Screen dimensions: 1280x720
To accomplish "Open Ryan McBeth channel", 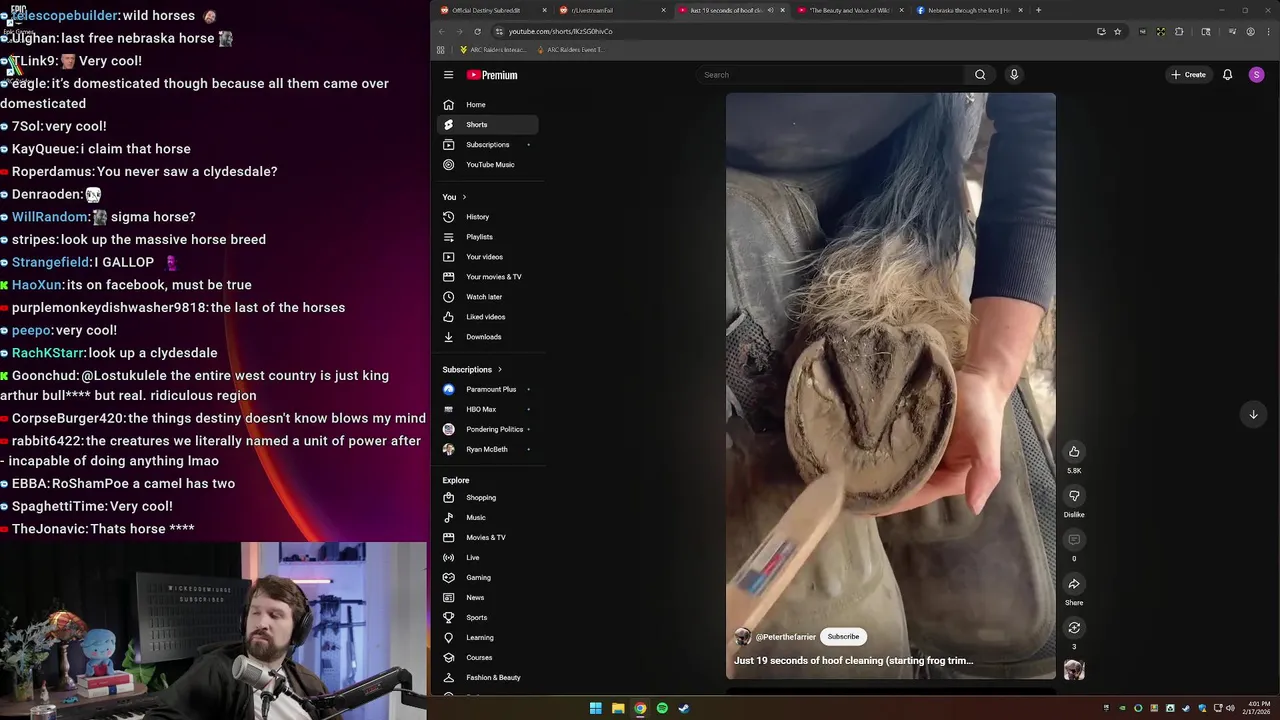I will click(x=488, y=449).
